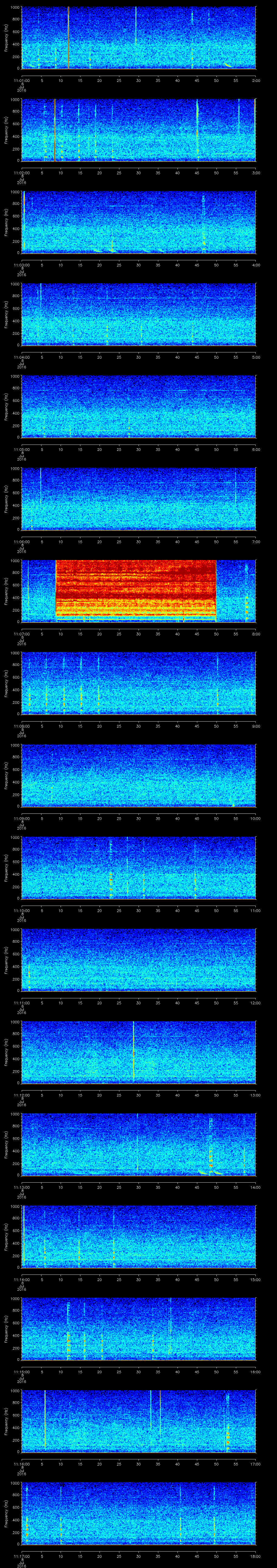Click Frequency (Hz) label of the 11:17 panel

(6, 1514)
